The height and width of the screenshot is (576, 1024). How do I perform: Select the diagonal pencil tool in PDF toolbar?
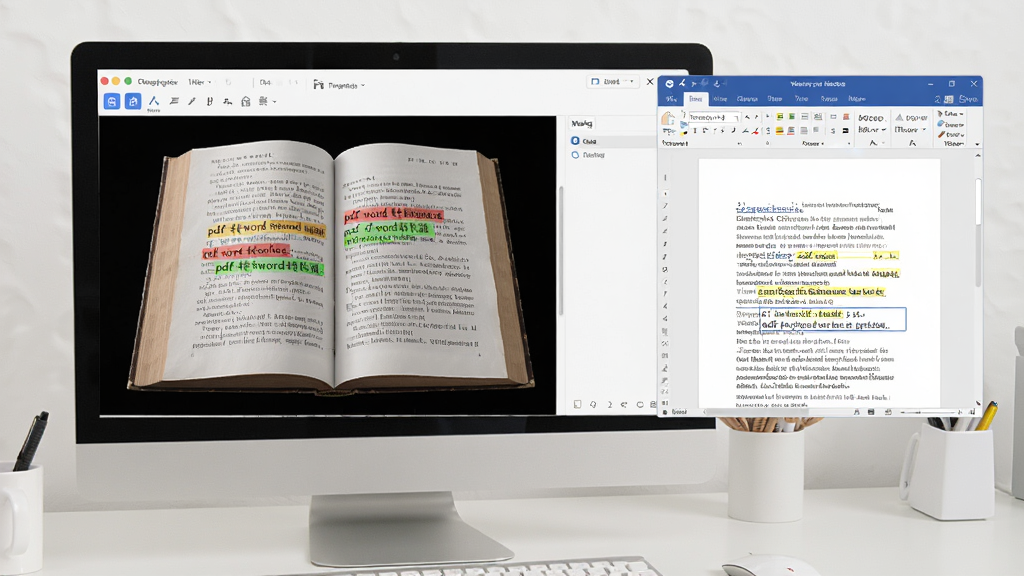(192, 101)
